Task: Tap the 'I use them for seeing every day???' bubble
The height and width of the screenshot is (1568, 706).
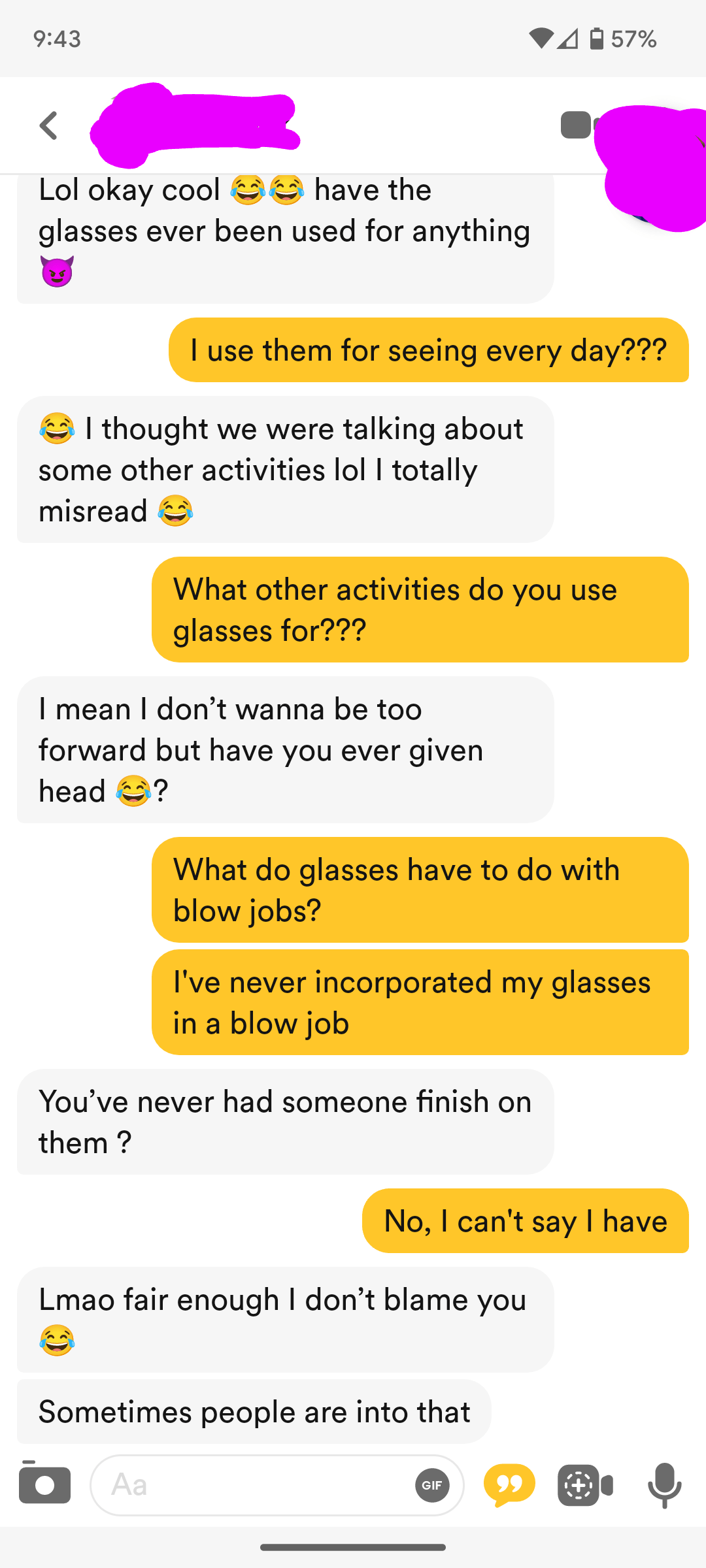Action: click(428, 350)
